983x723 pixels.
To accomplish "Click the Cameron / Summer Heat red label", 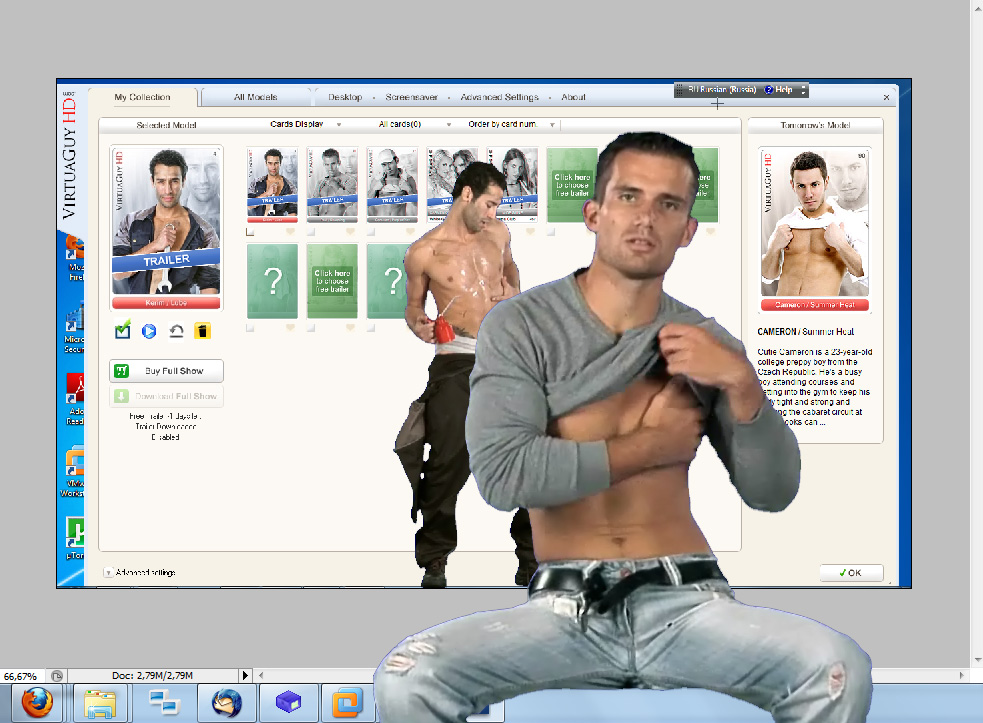I will [x=815, y=305].
